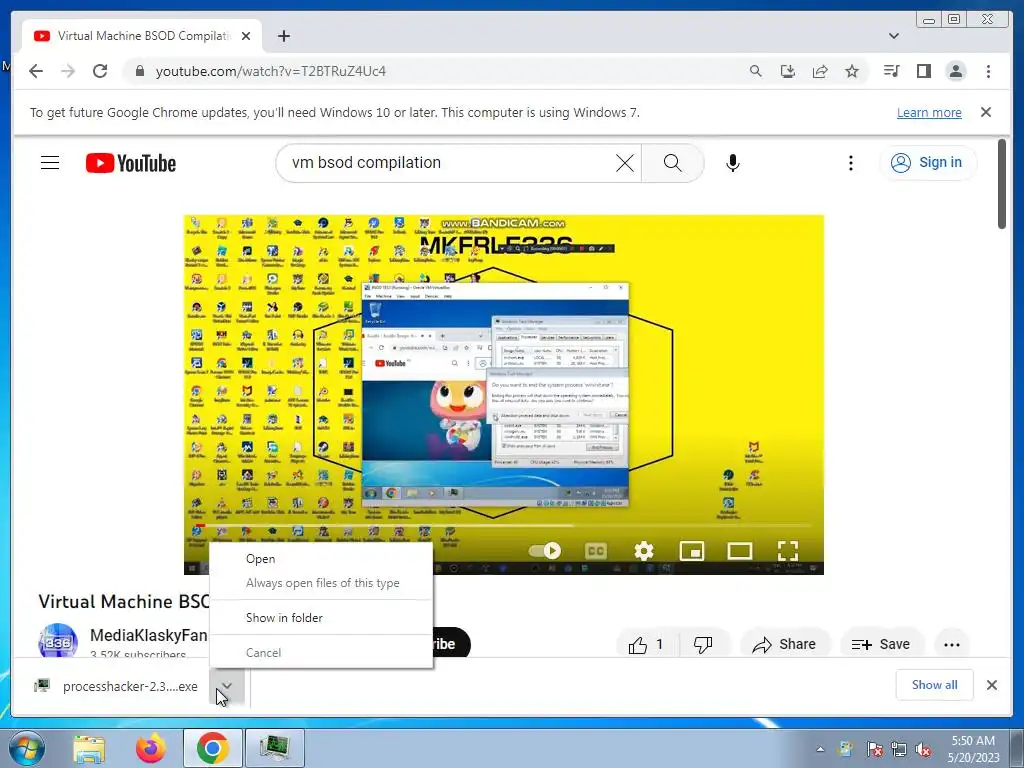Select Always open files of this type
The width and height of the screenshot is (1024, 768).
[321, 583]
